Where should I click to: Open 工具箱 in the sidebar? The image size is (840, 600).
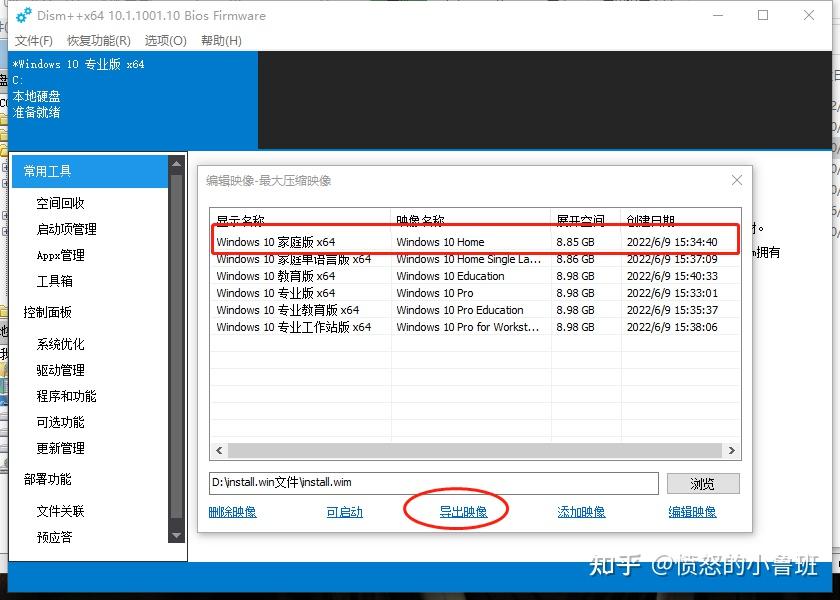pos(54,281)
